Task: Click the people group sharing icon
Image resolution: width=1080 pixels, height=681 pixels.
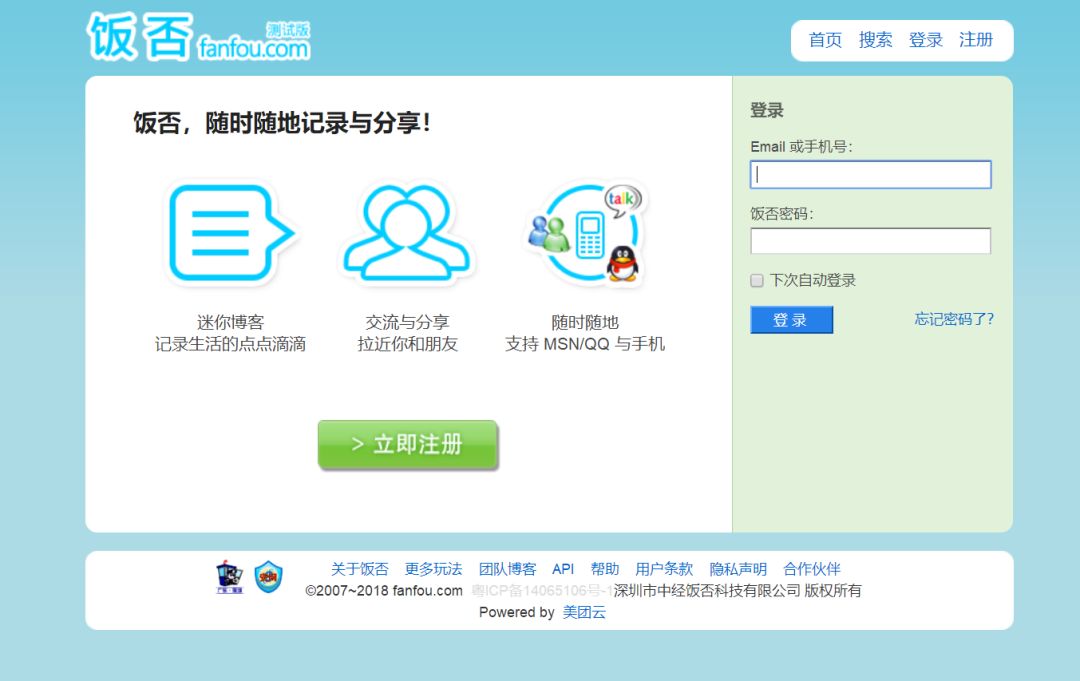Action: (407, 233)
